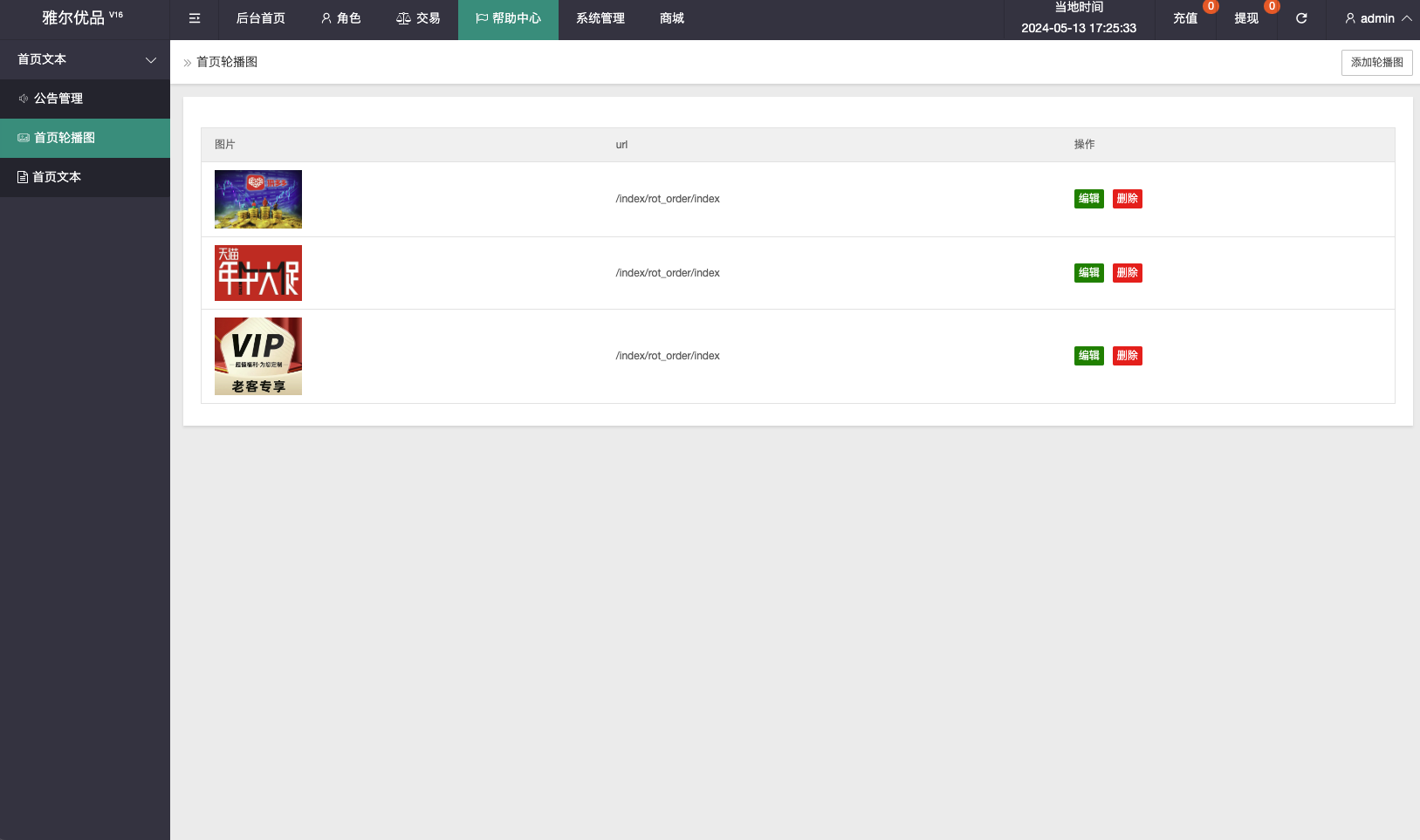Viewport: 1420px width, 840px height.
Task: Delete the VIP carousel image row
Action: click(1128, 356)
